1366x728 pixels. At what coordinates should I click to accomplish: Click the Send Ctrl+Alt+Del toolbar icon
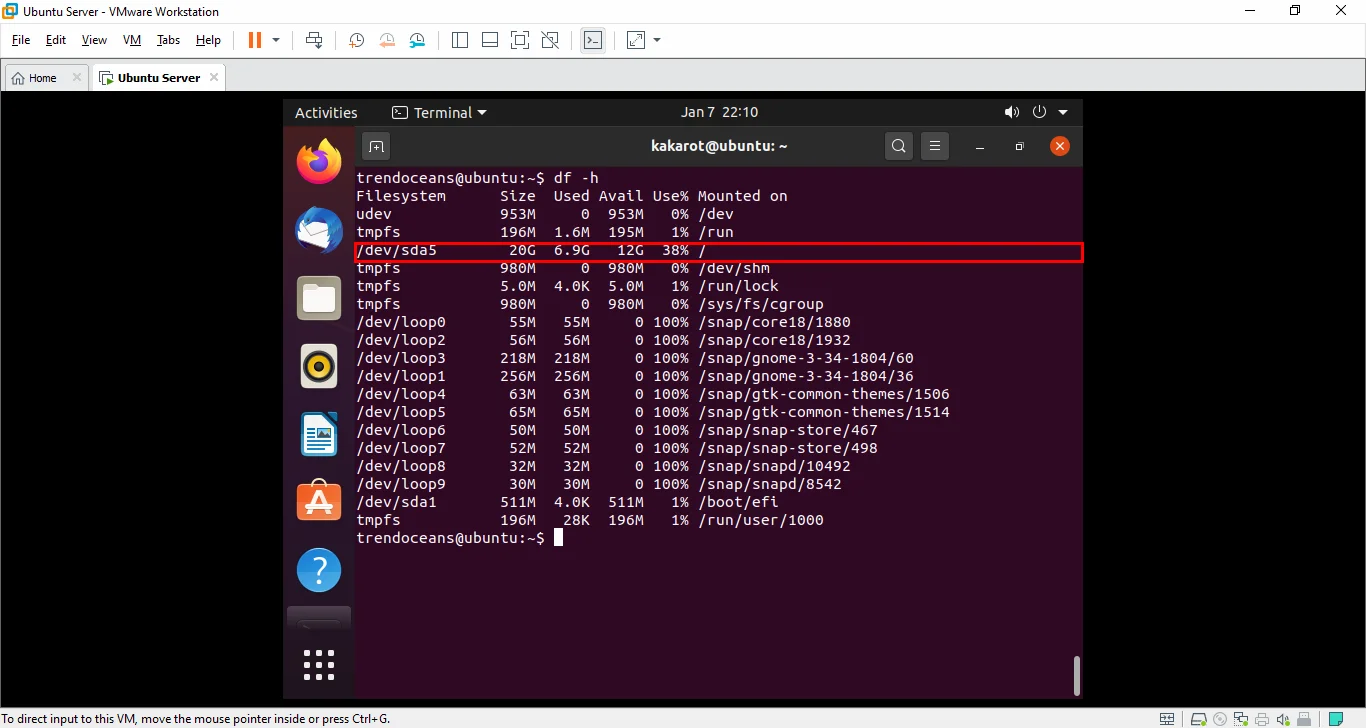314,40
